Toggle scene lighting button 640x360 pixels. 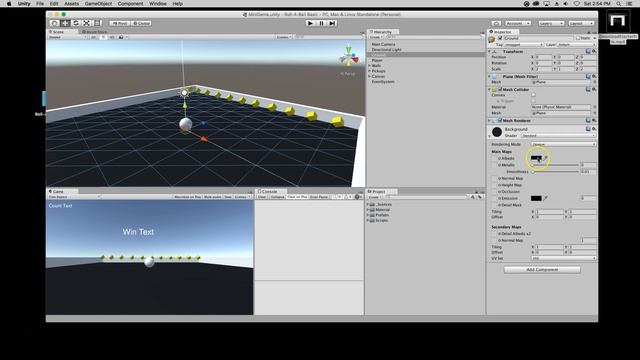(103, 37)
